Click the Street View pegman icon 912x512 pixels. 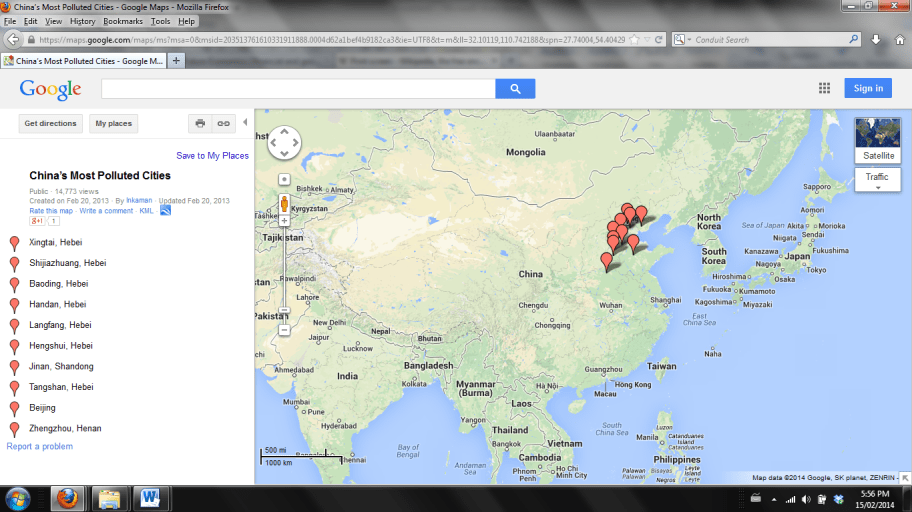point(285,204)
